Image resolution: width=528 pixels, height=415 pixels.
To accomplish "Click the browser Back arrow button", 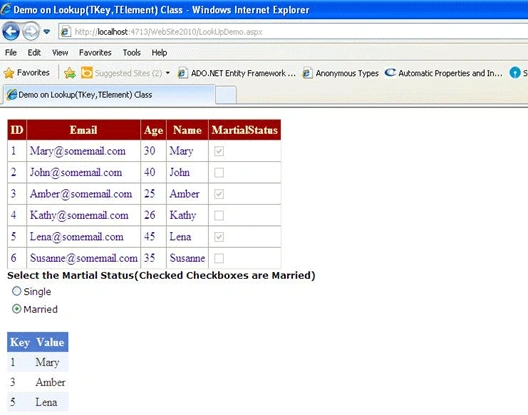I will (x=11, y=32).
